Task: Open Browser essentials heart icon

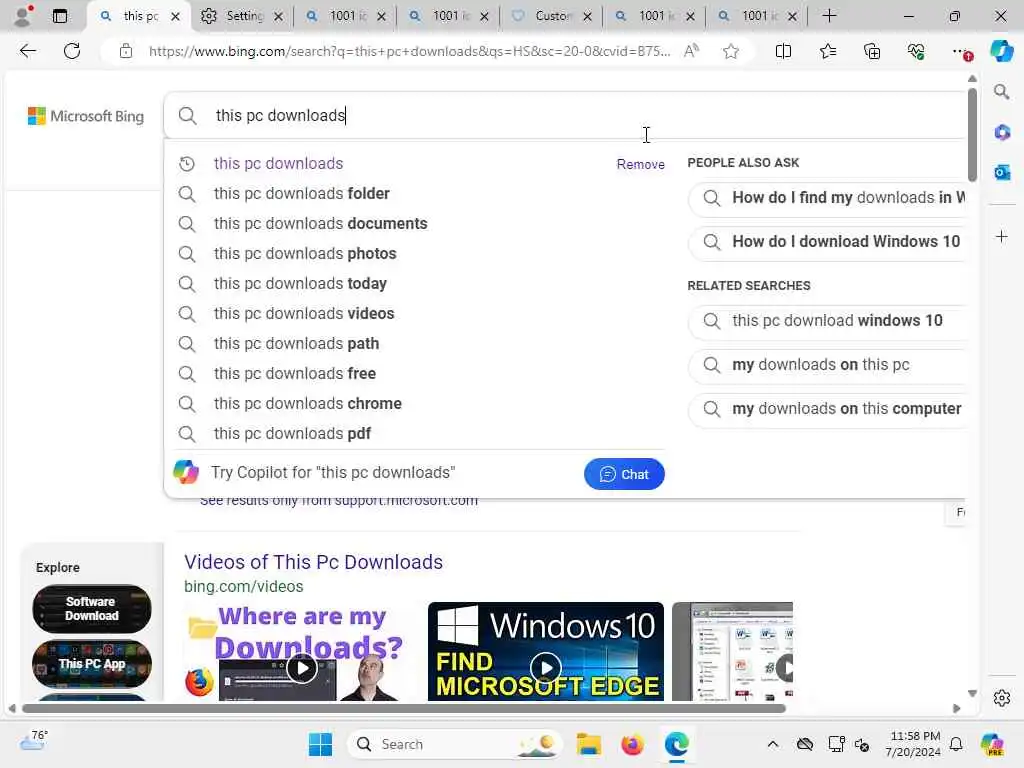Action: pos(916,51)
